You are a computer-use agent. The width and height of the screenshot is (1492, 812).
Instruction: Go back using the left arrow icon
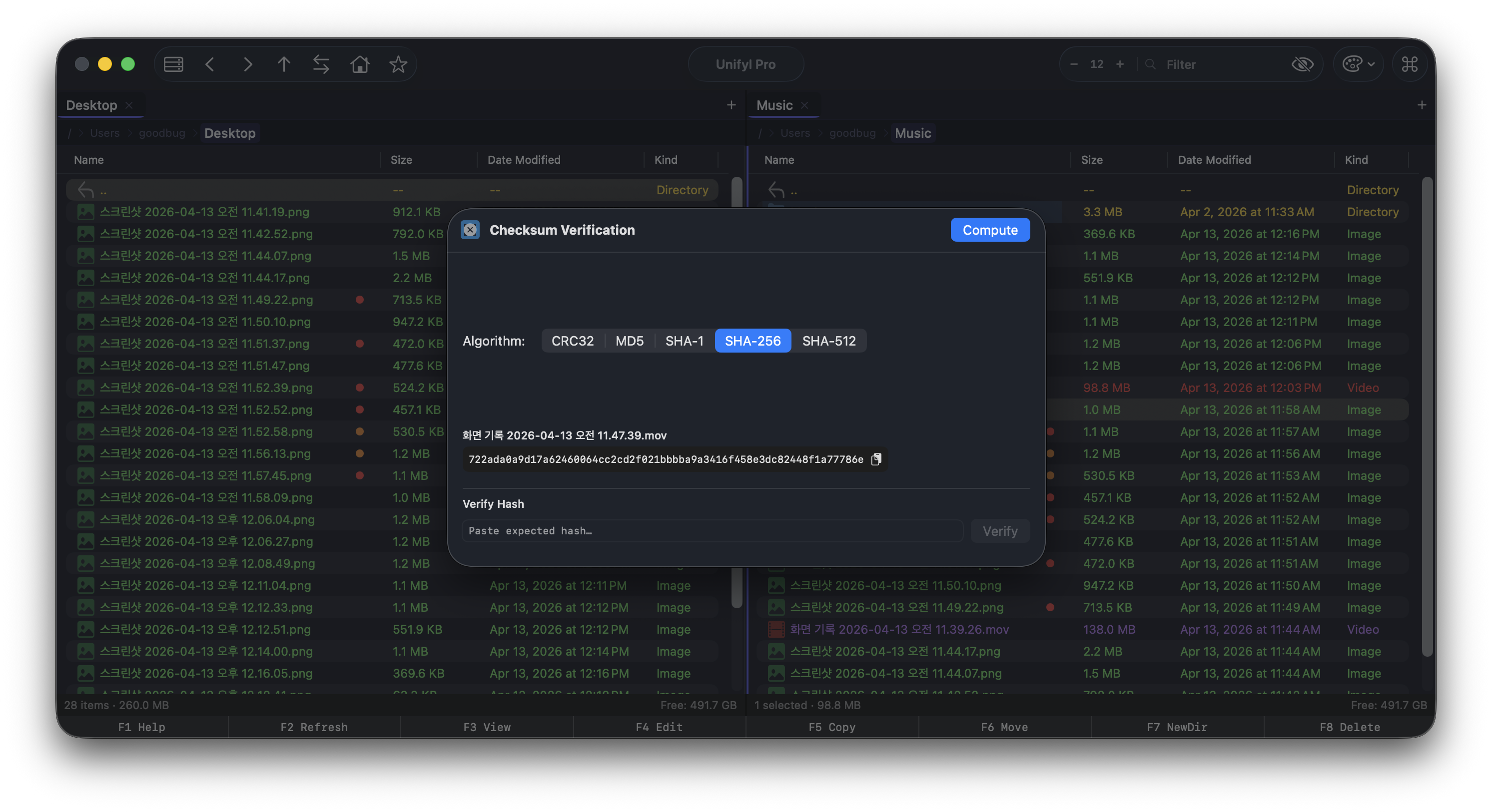pos(210,64)
